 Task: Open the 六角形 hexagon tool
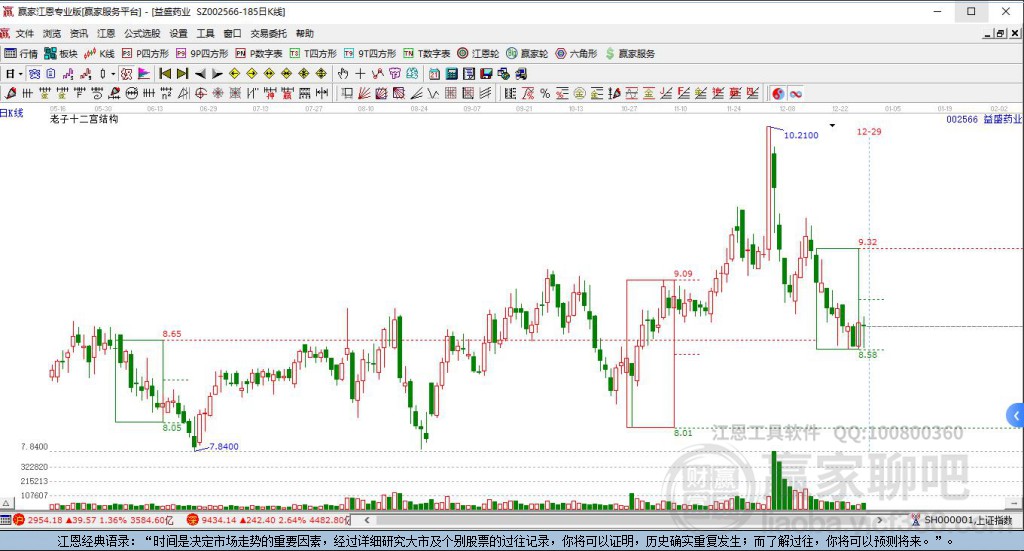[x=576, y=54]
